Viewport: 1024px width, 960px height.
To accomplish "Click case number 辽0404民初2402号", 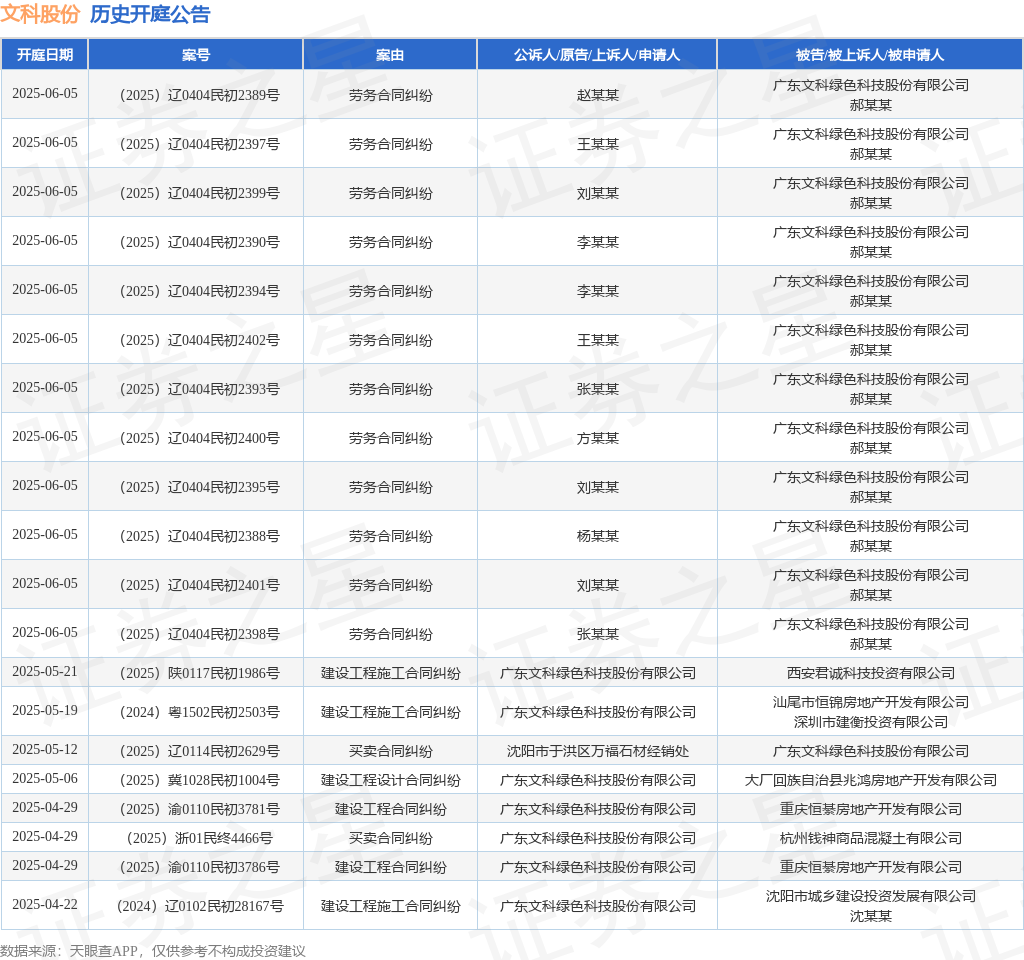I will [x=200, y=340].
